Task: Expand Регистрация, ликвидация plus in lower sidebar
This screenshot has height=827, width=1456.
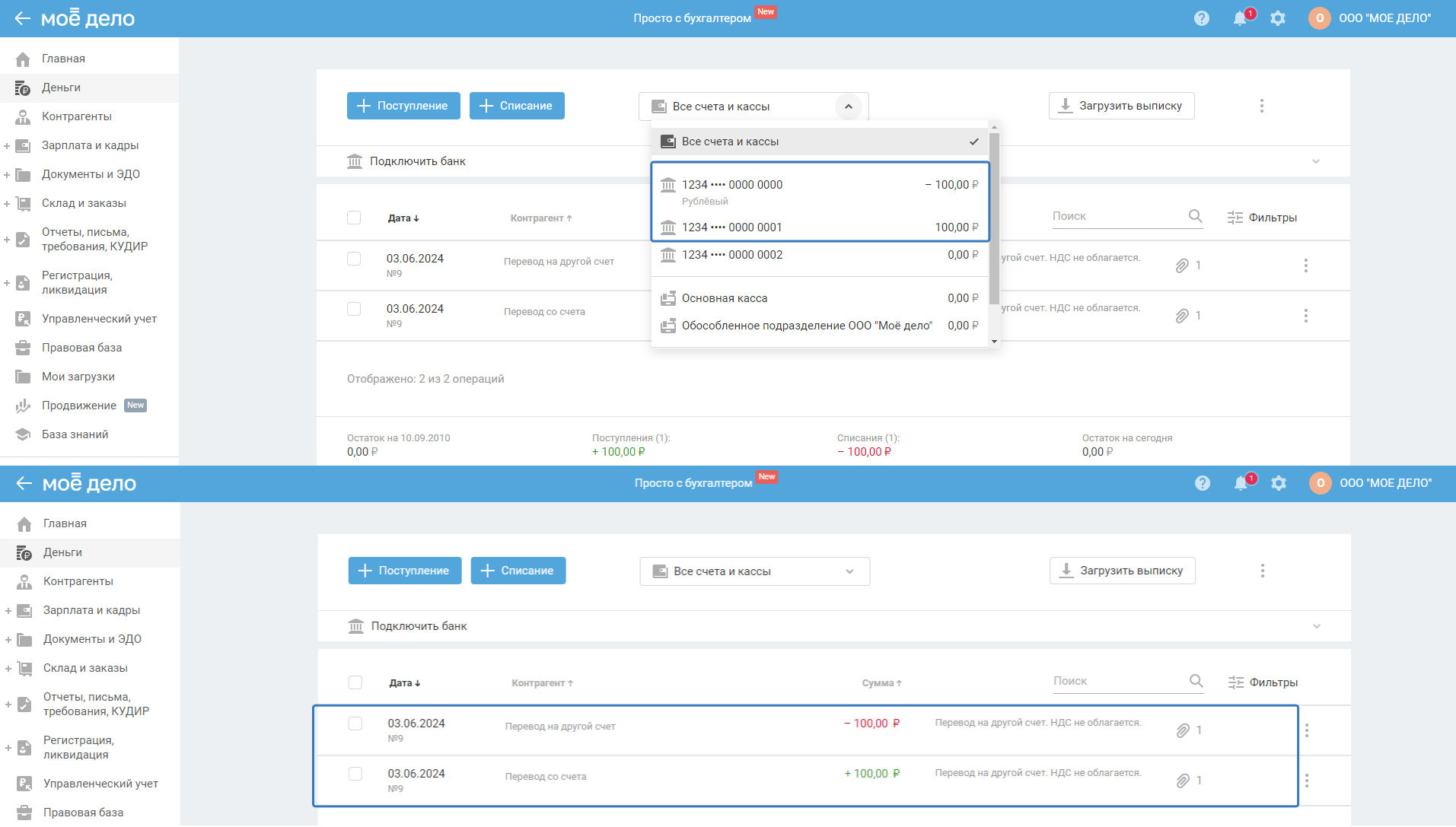Action: click(x=8, y=748)
